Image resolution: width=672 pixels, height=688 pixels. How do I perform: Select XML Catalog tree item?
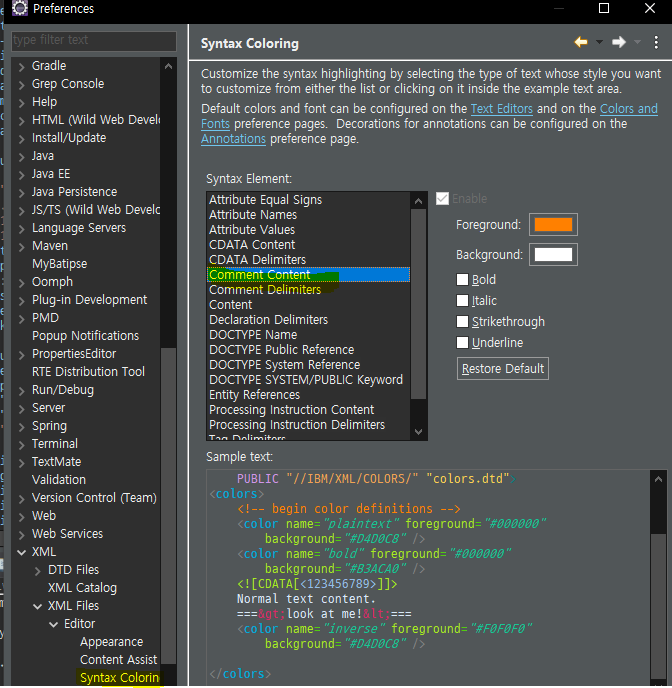(x=82, y=588)
